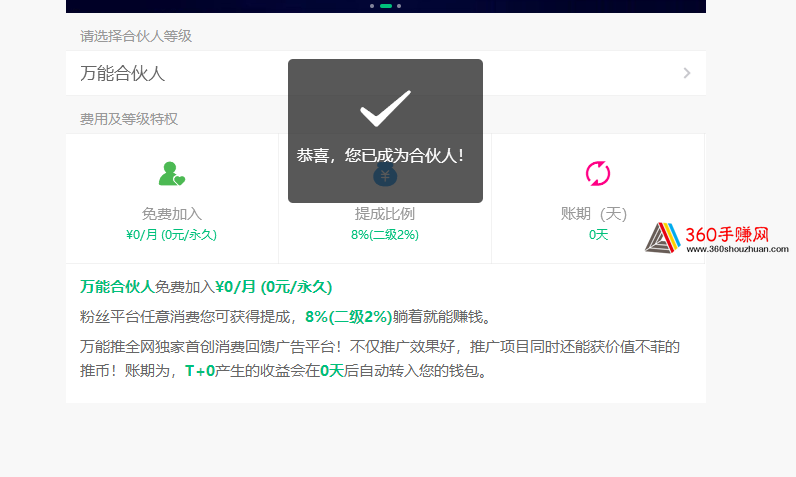The width and height of the screenshot is (796, 477).
Task: Click the 0天 value under 账期
Action: (598, 235)
